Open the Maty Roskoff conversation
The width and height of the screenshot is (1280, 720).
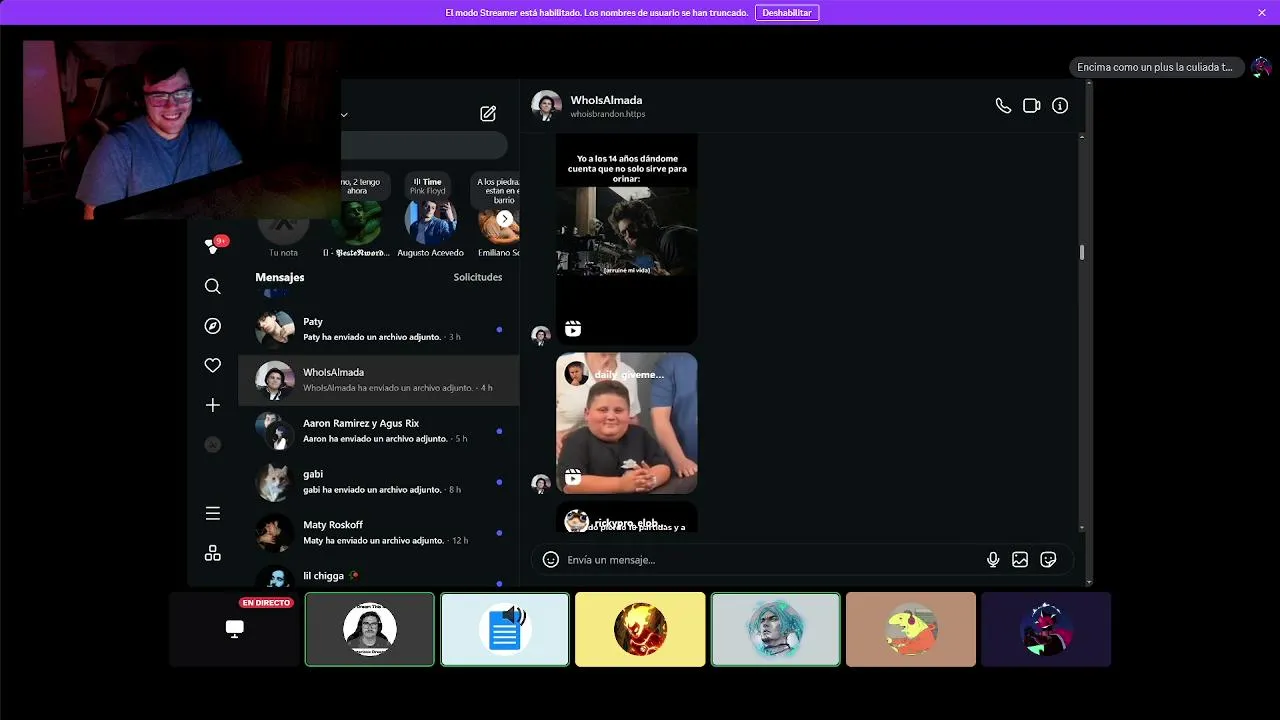[379, 532]
